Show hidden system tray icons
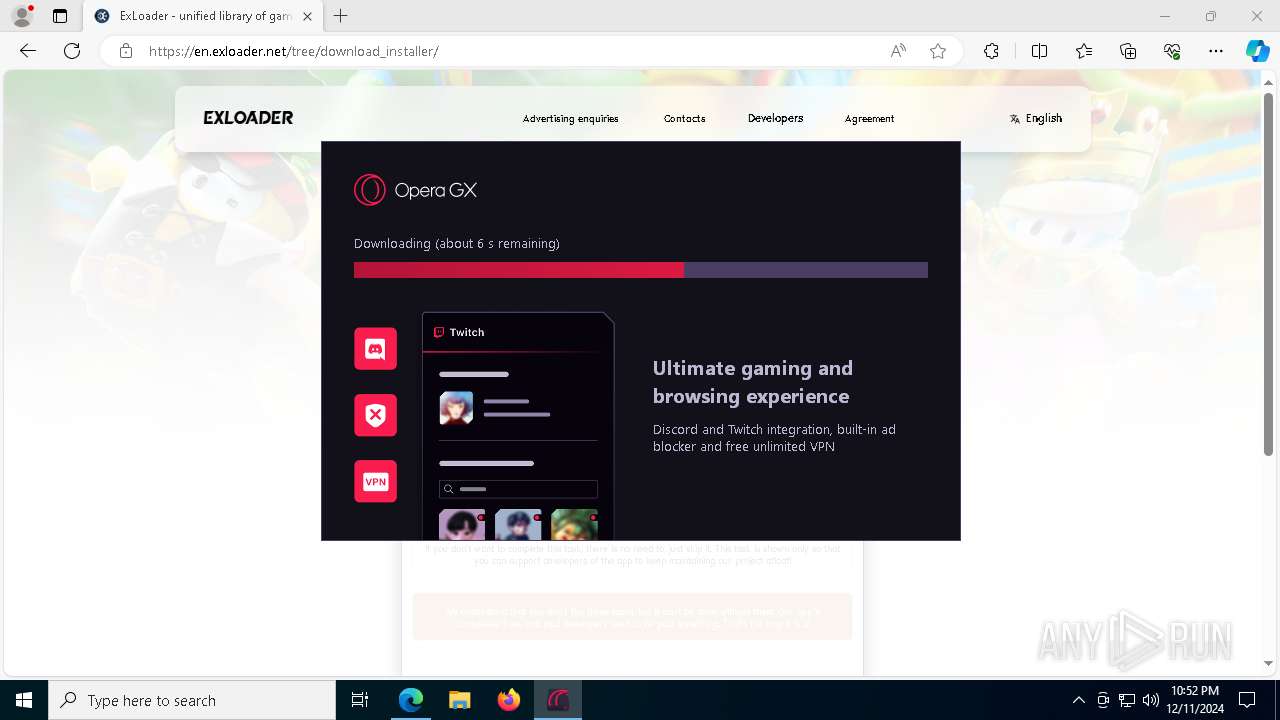 1078,700
